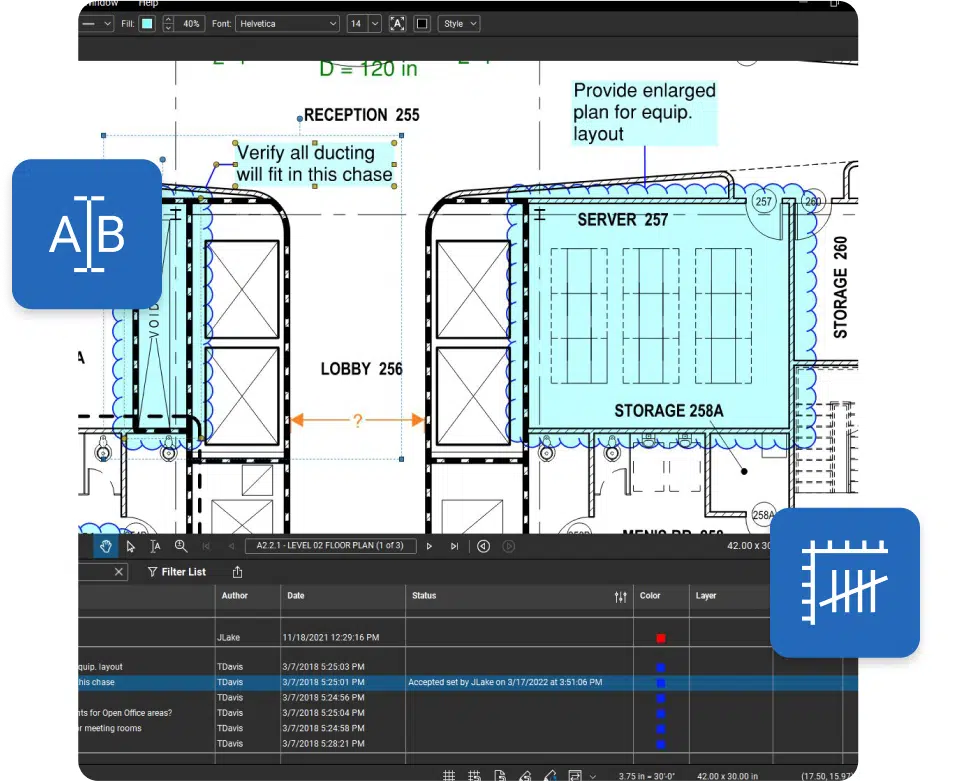Toggle snap to grid in status bar
Screen dimensions: 958x781
[474, 775]
